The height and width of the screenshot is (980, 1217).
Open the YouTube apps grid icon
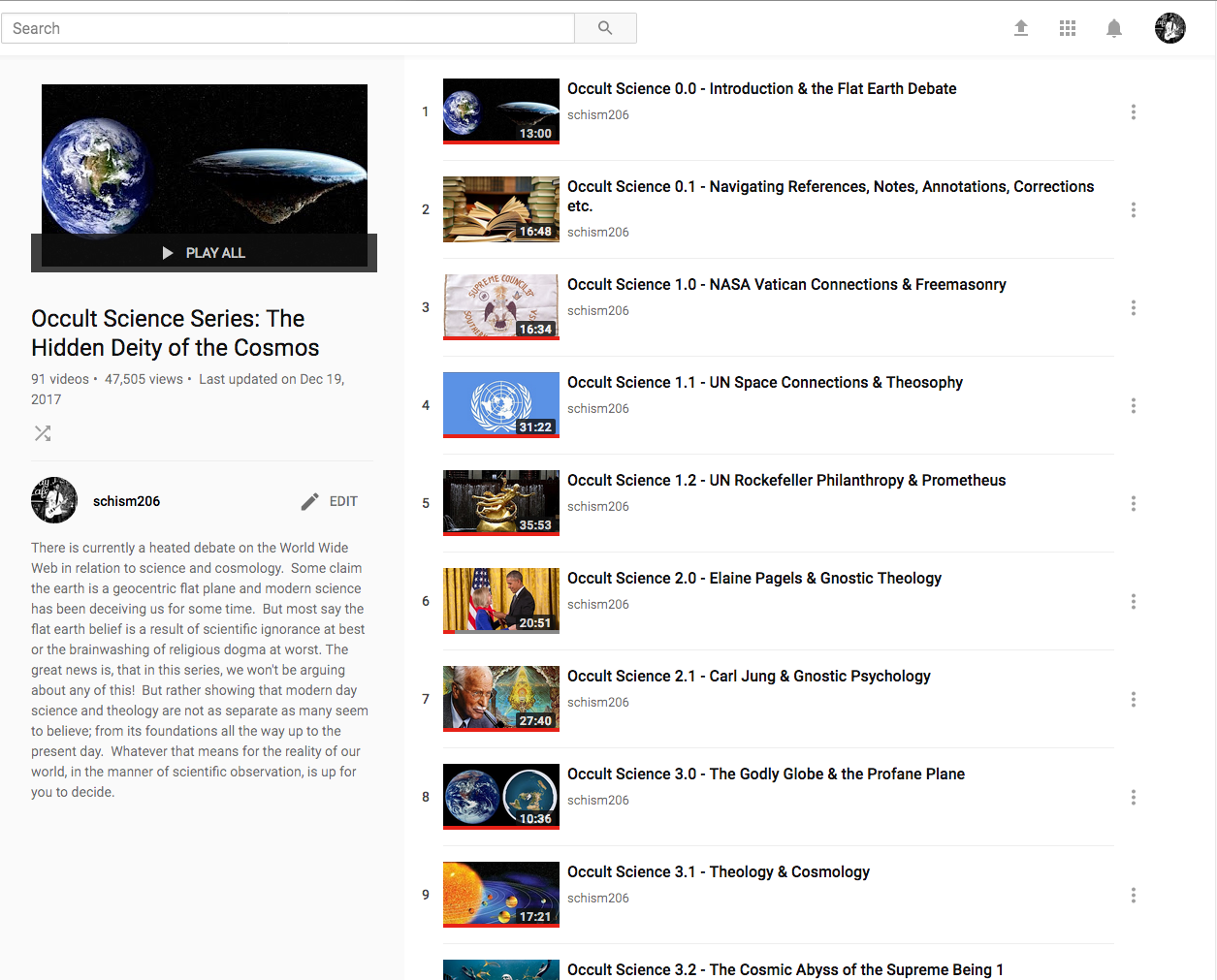click(x=1068, y=28)
